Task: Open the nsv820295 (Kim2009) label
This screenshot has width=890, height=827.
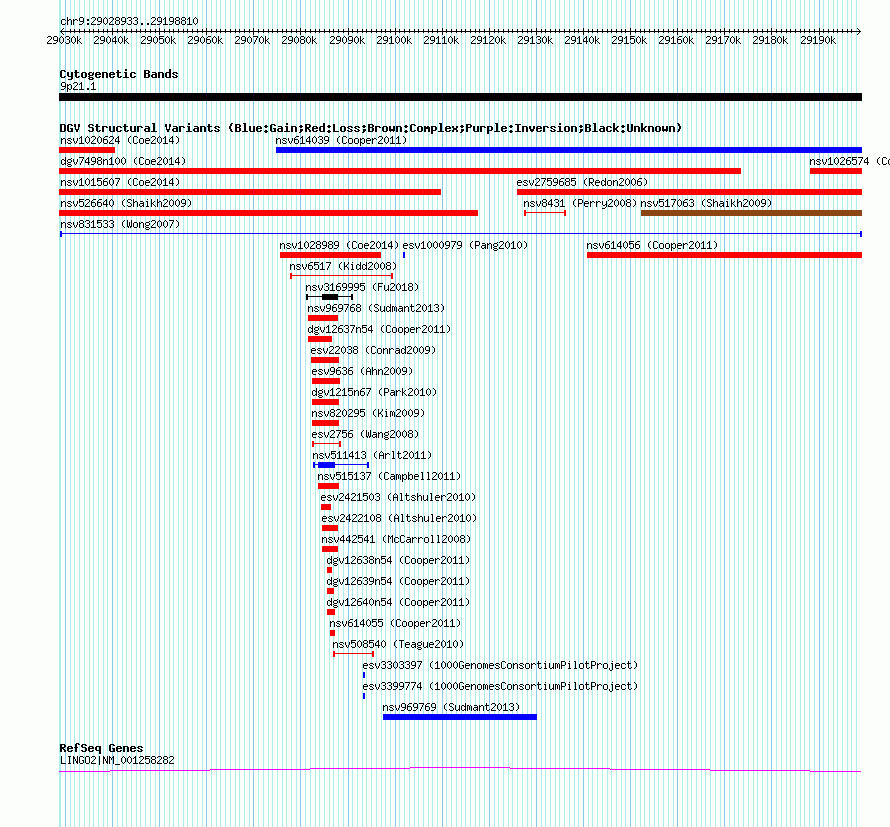Action: pos(368,413)
